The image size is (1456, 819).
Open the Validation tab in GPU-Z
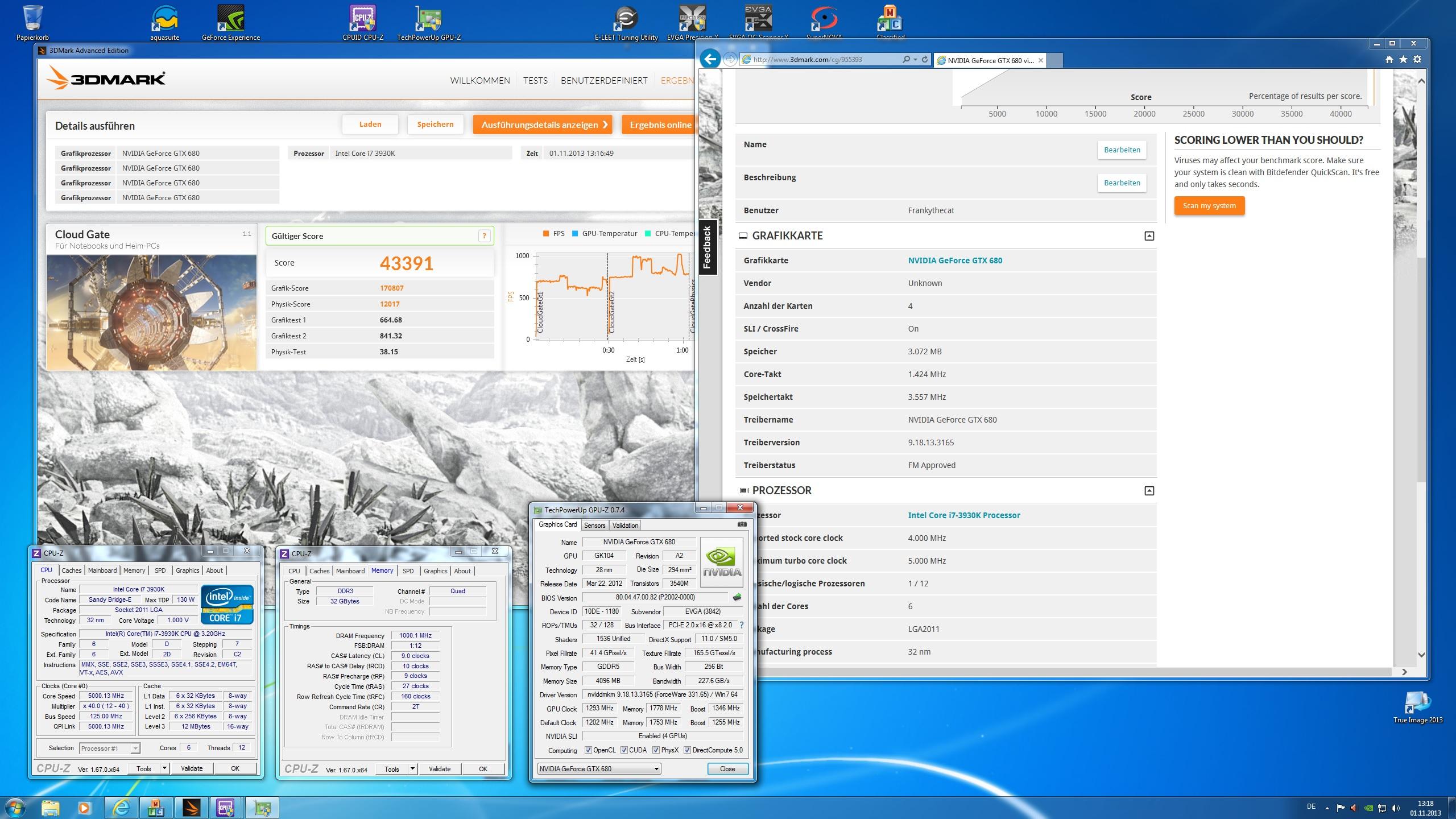pyautogui.click(x=625, y=525)
